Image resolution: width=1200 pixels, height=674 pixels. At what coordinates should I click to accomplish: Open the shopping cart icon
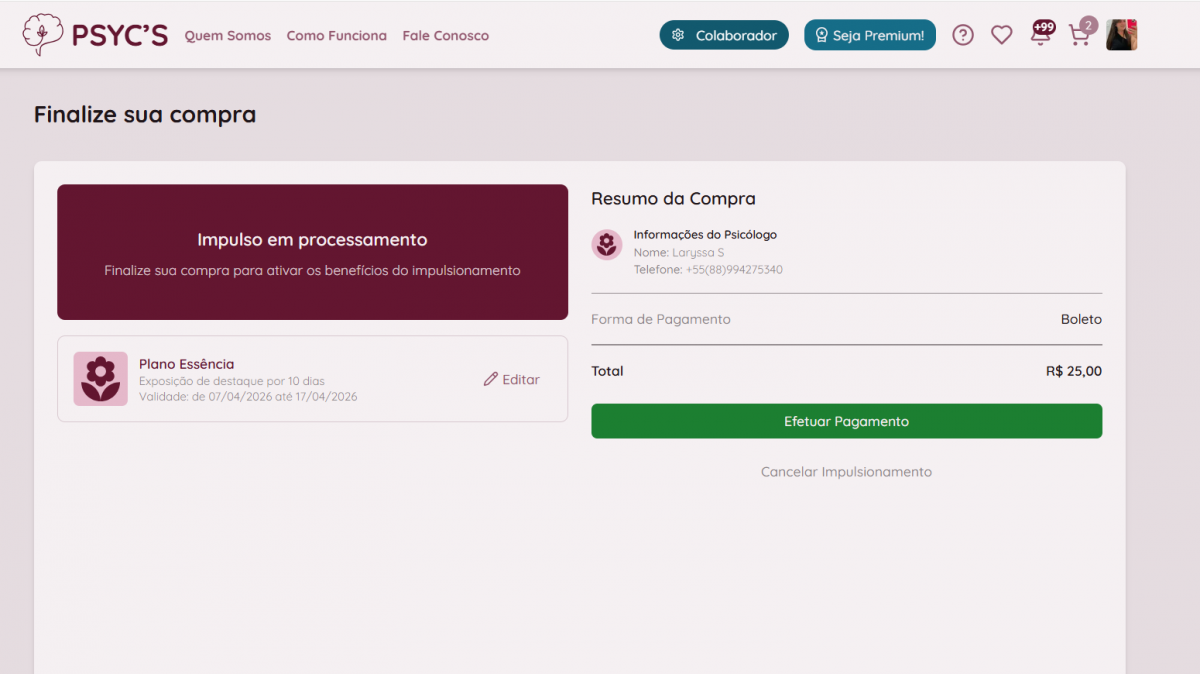pyautogui.click(x=1079, y=36)
